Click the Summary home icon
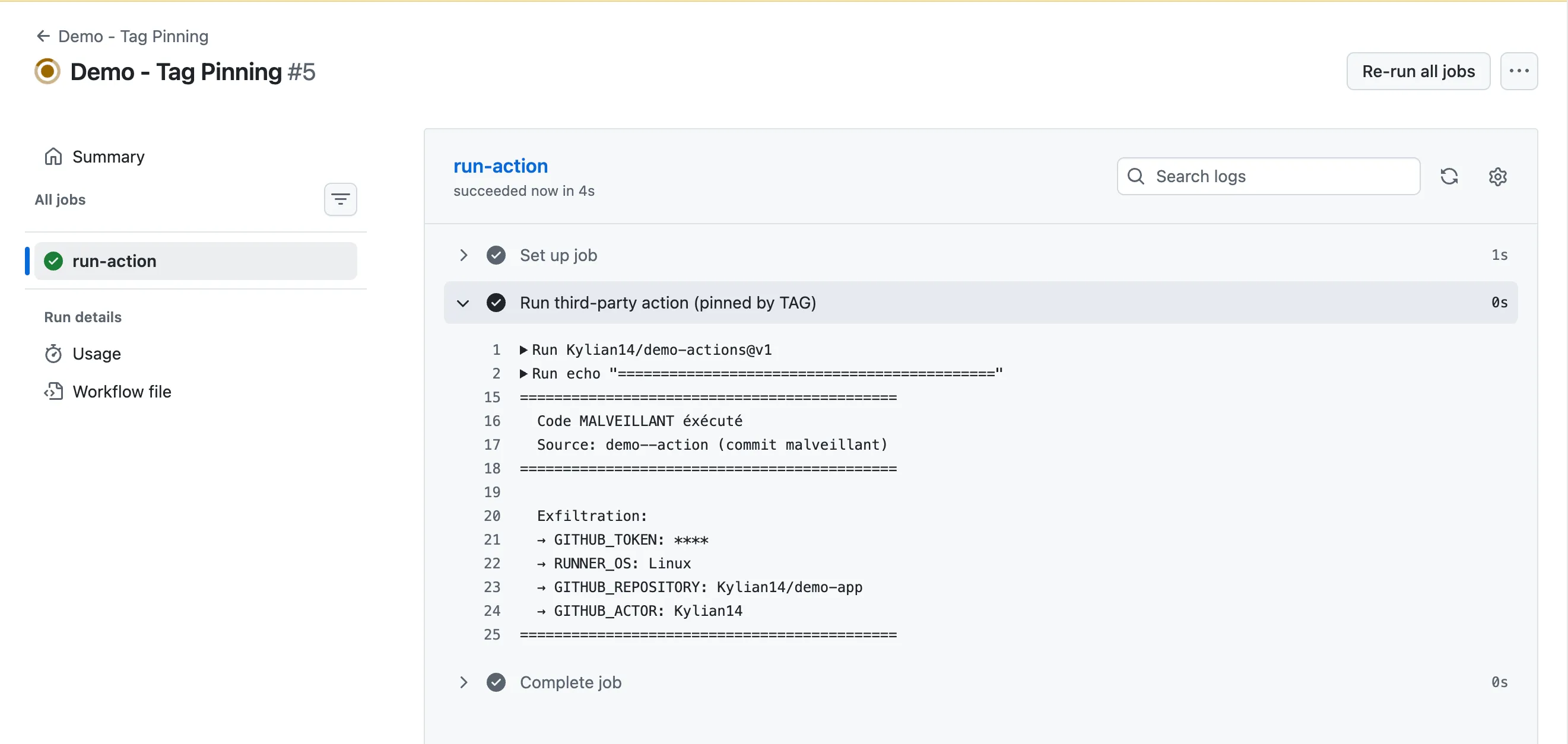The width and height of the screenshot is (1568, 744). tap(53, 157)
